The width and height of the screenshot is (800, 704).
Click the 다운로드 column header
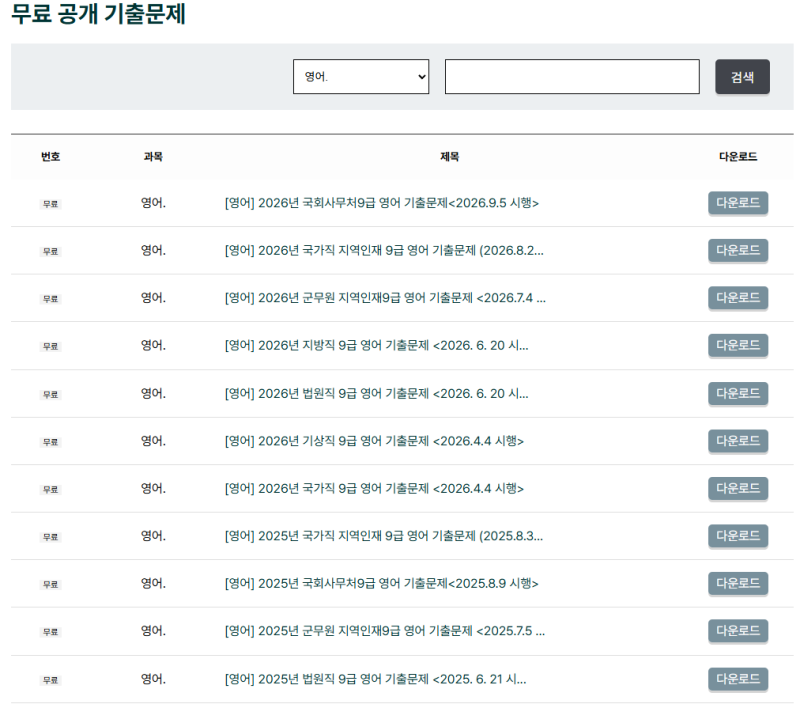click(738, 157)
